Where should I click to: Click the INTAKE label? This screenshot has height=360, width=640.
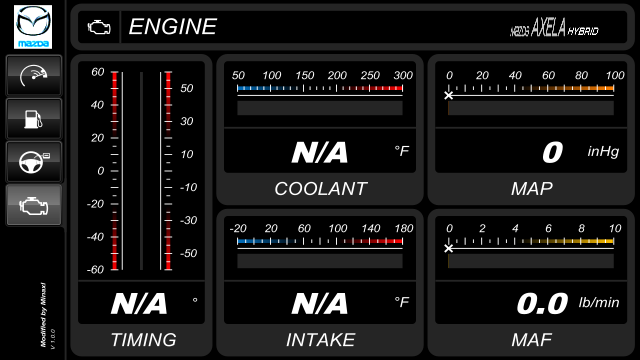[320, 340]
